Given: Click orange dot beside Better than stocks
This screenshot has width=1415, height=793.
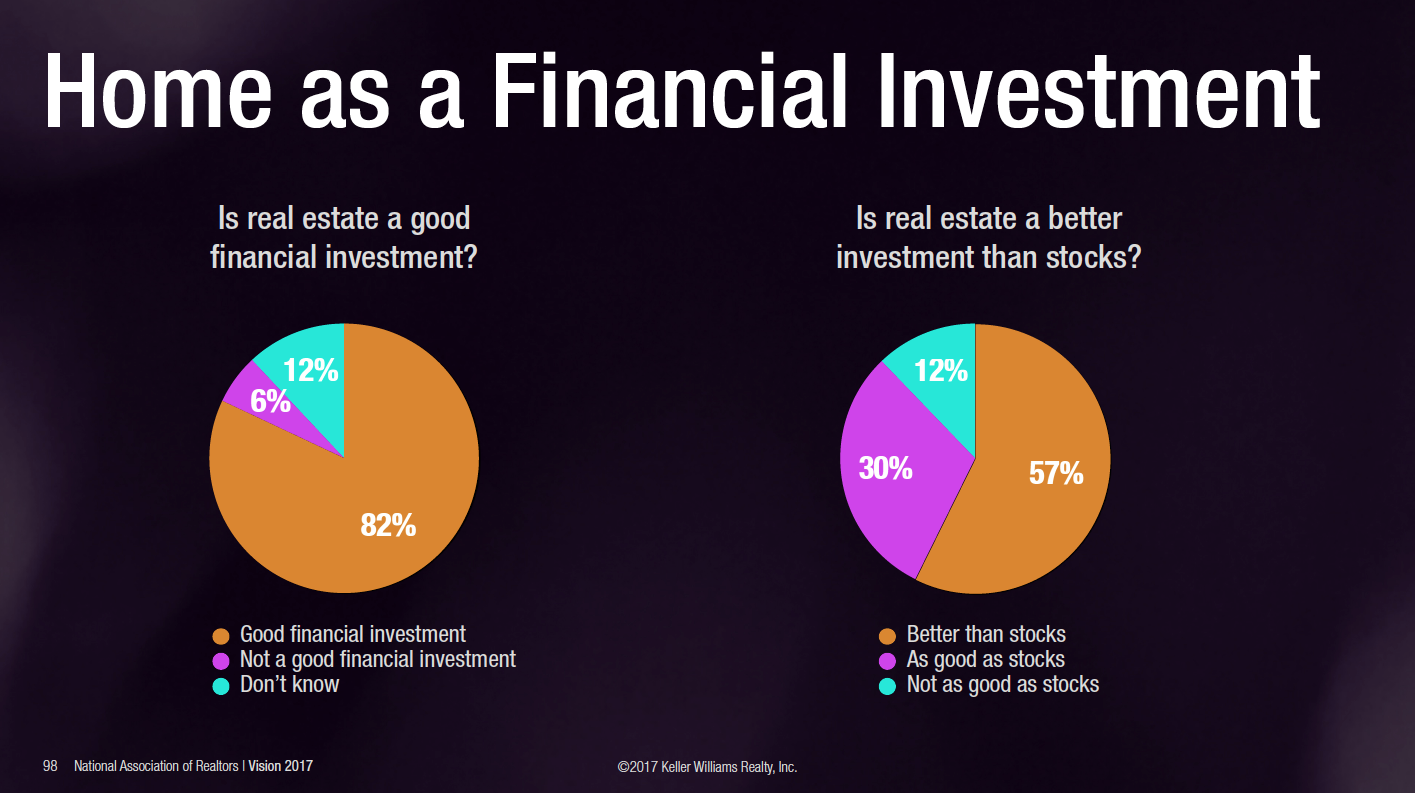Looking at the screenshot, I should pos(886,636).
